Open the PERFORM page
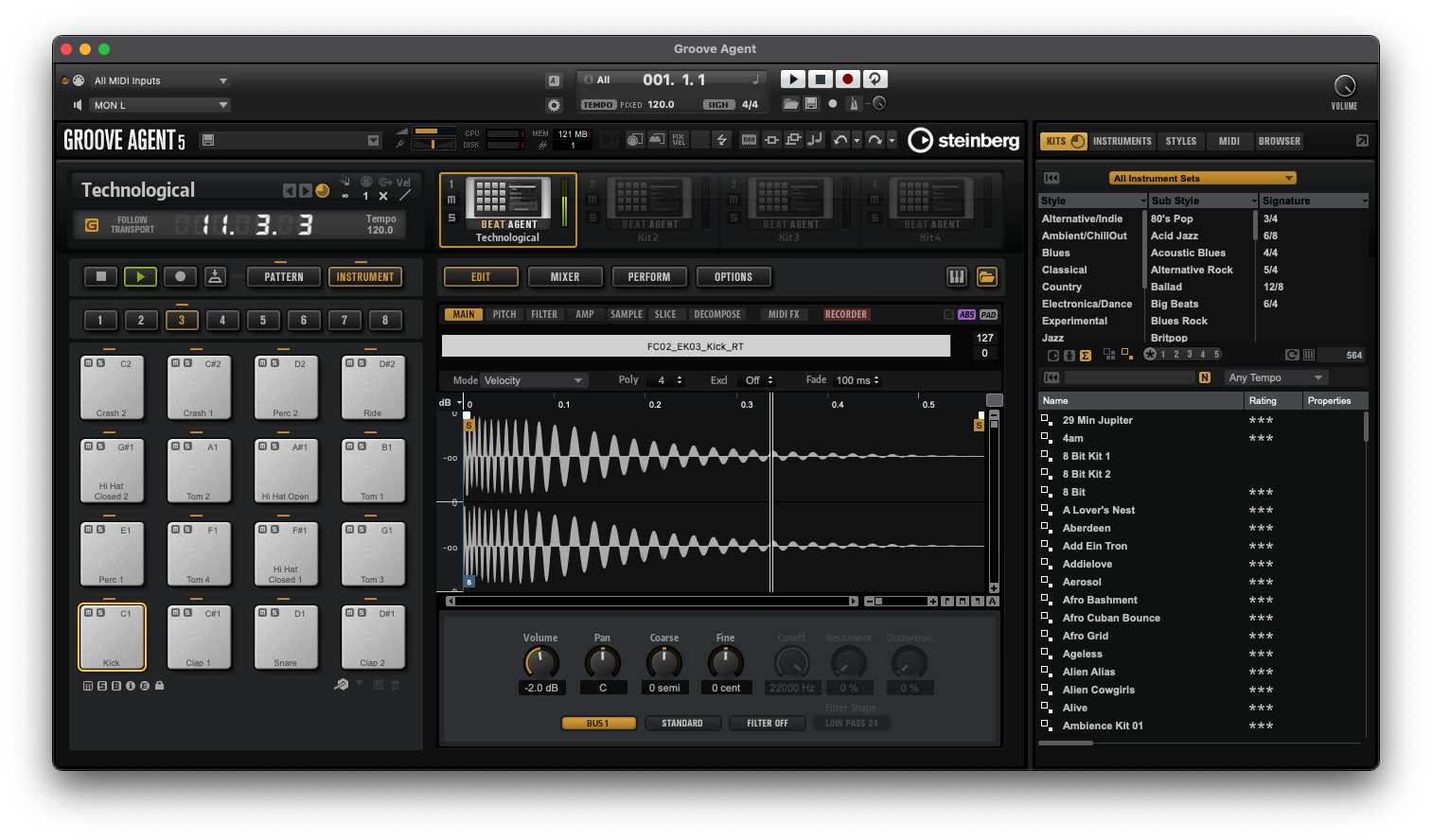The height and width of the screenshot is (840, 1432). tap(649, 277)
